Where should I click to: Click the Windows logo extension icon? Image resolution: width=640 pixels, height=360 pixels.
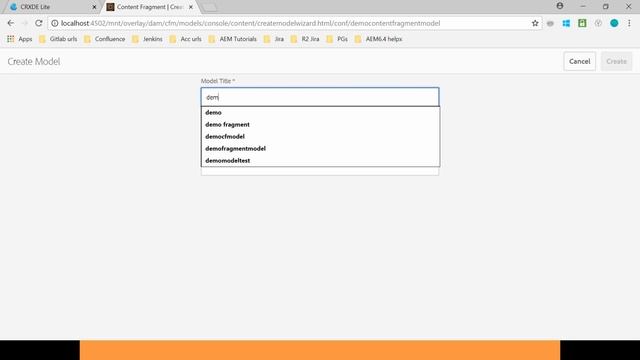[566, 23]
